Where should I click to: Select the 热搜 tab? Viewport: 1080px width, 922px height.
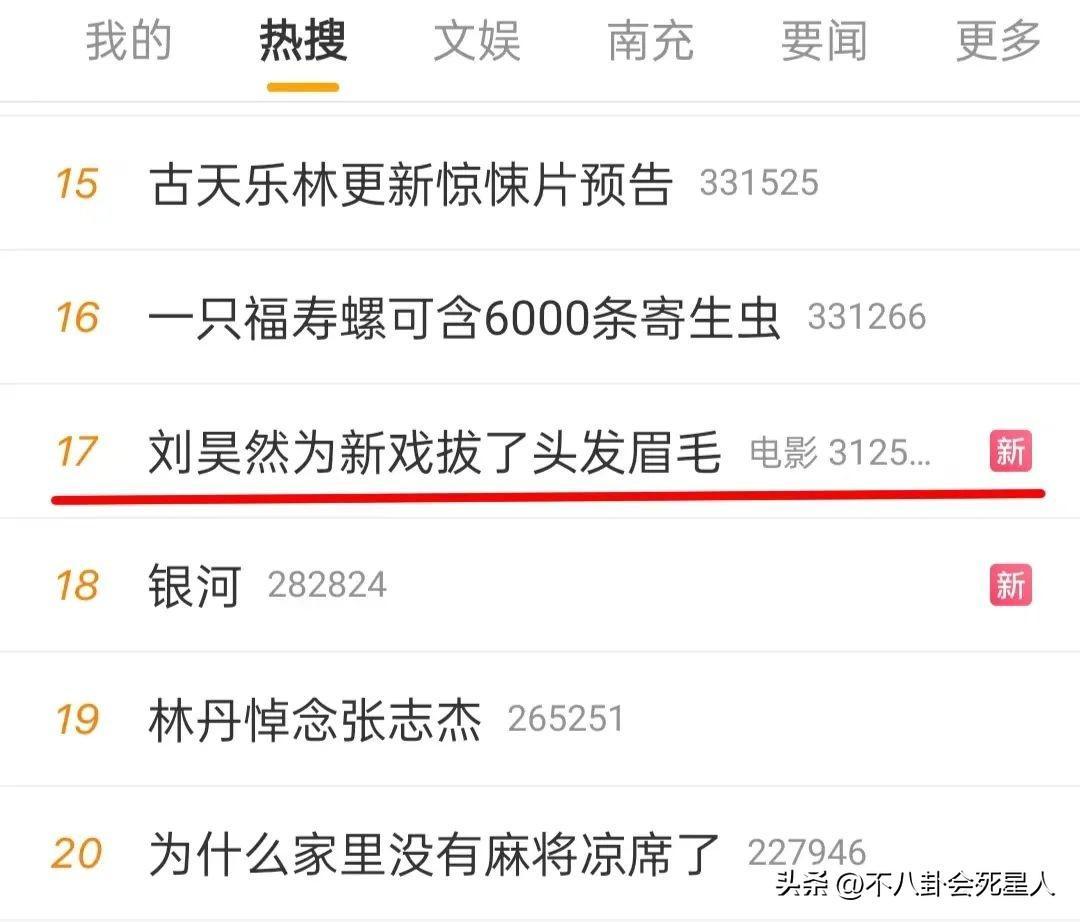[x=303, y=41]
